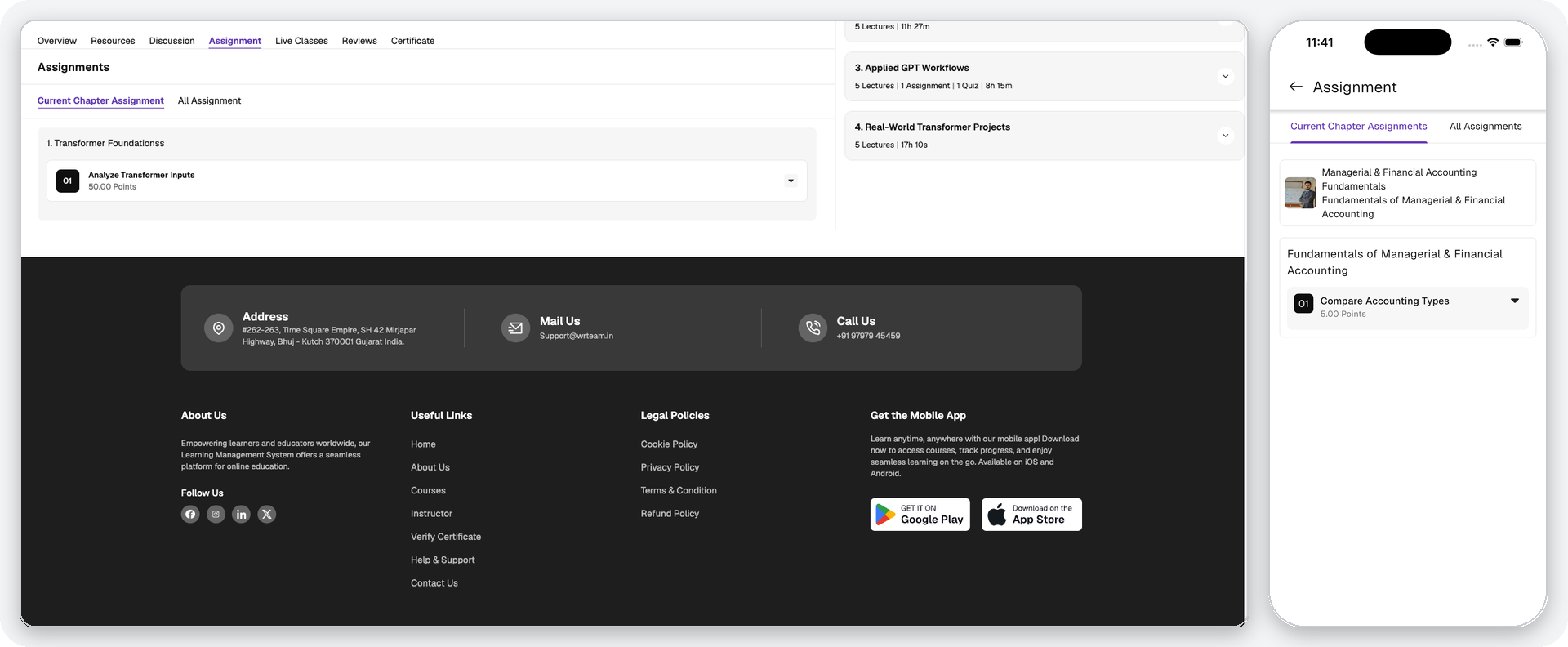Open the Contact Us footer link

(x=434, y=583)
